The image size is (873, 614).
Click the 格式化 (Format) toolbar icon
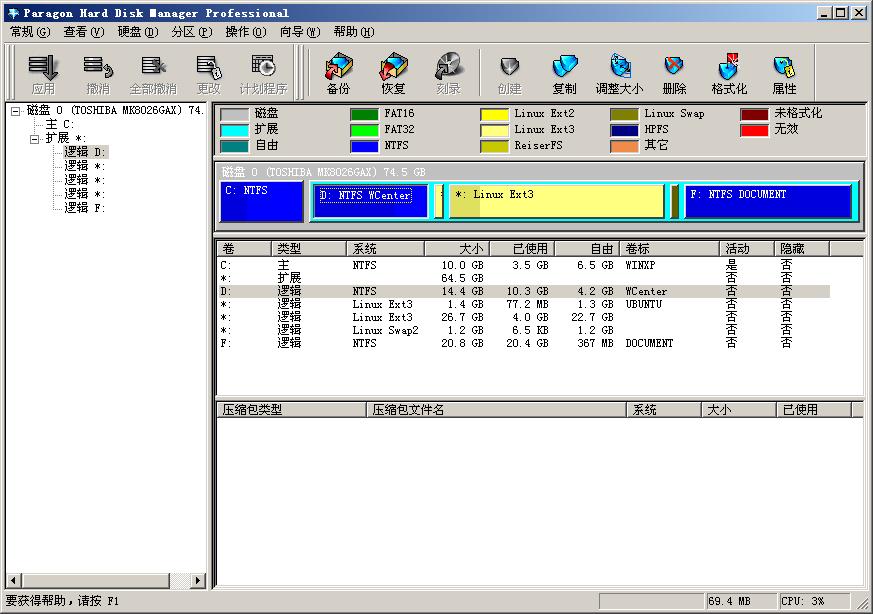[x=729, y=74]
